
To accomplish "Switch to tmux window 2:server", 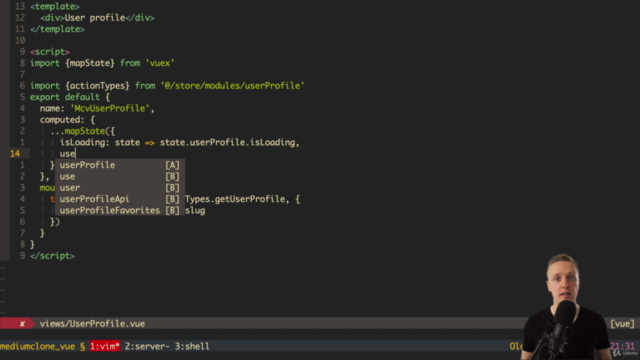I will [x=147, y=346].
